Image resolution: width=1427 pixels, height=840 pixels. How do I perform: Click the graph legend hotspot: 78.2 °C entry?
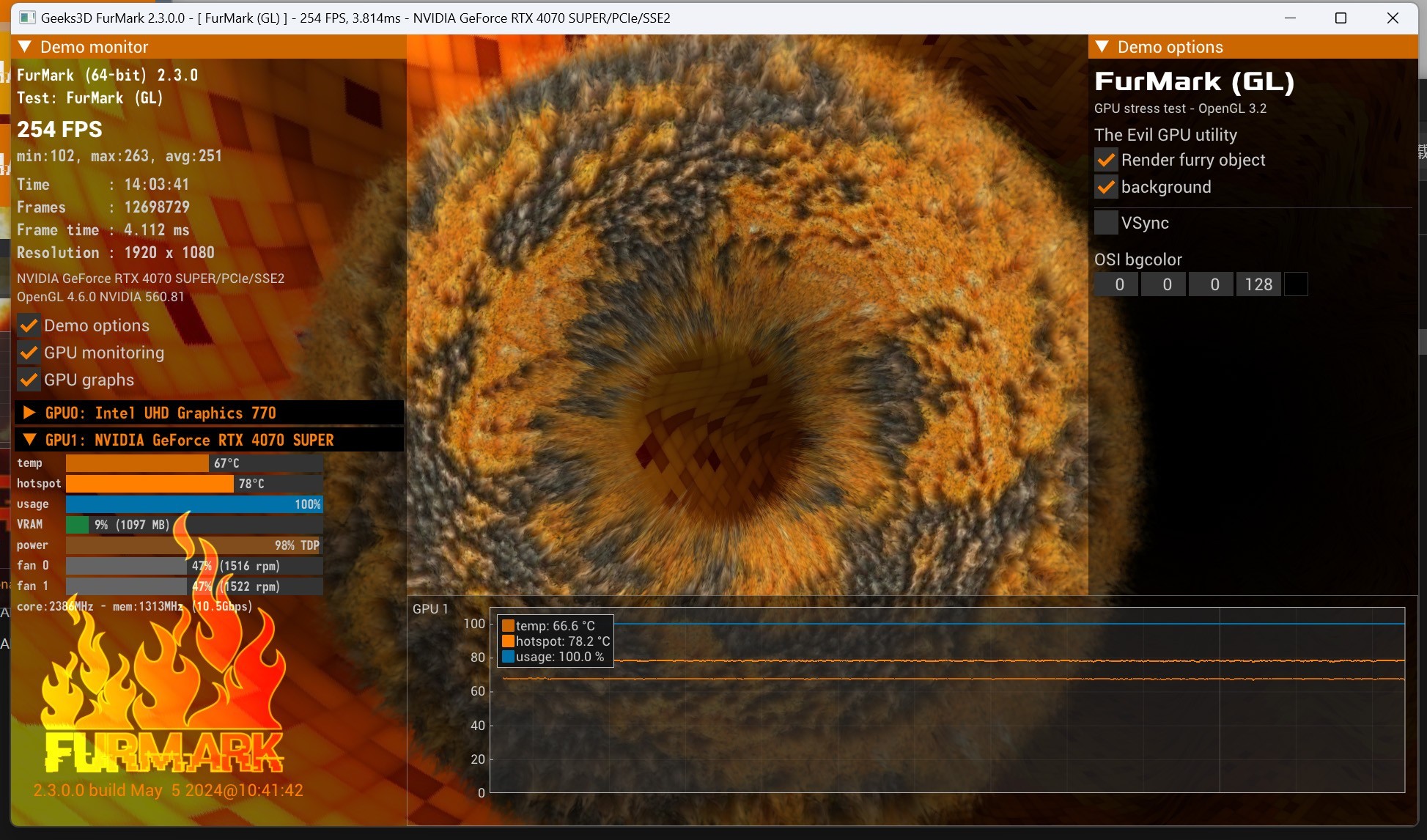556,641
